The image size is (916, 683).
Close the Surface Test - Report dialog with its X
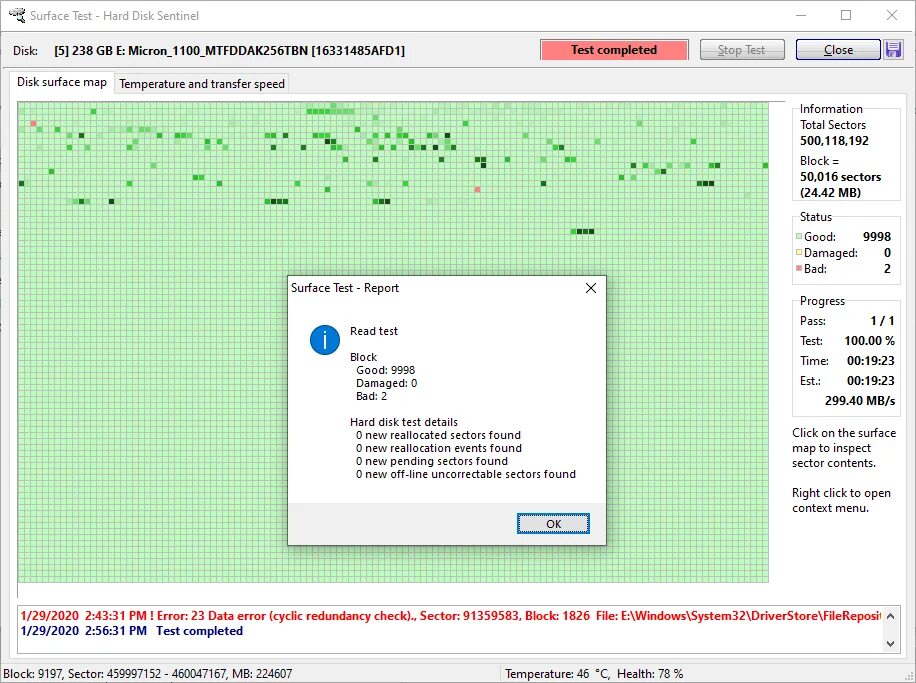point(591,288)
